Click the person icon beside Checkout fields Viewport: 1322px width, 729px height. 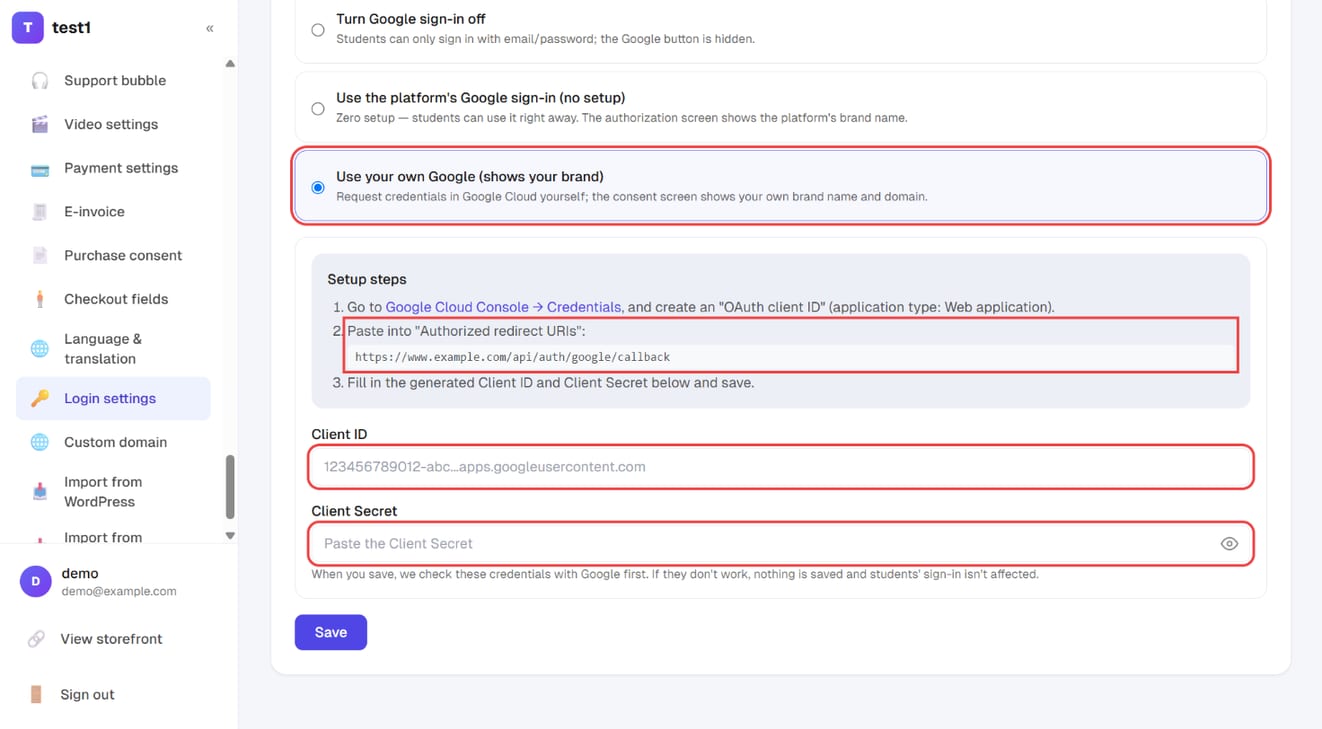[40, 299]
